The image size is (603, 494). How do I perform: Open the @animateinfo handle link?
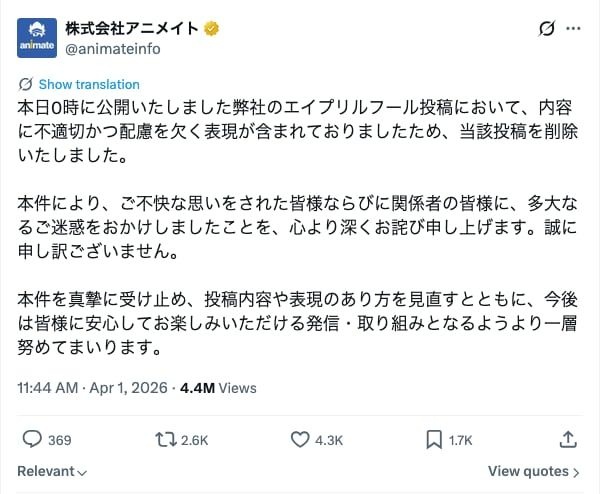point(113,48)
